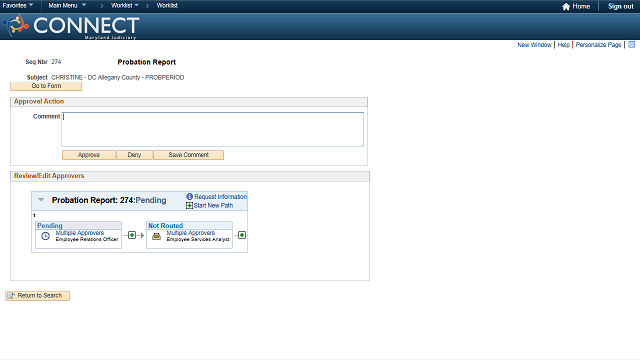Screen dimensions: 640x360
Task: Click the subject text 'CHRISTINE - DC Allegany County - PROBPERIOD'
Action: coord(118,77)
